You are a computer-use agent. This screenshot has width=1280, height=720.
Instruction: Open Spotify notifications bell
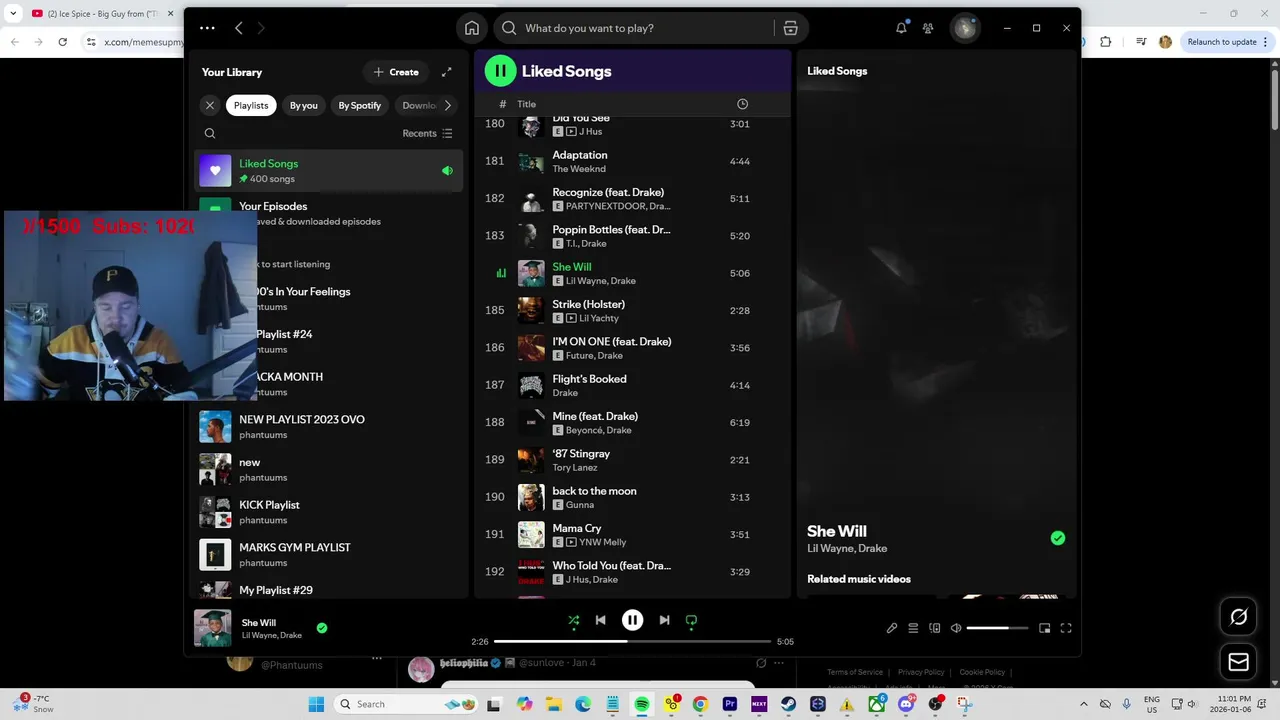tap(901, 28)
